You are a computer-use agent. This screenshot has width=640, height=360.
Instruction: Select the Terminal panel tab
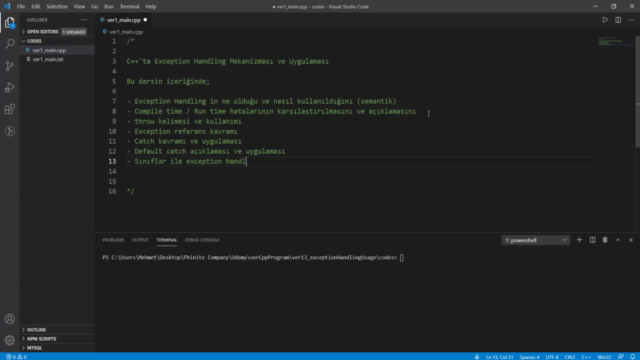(167, 240)
